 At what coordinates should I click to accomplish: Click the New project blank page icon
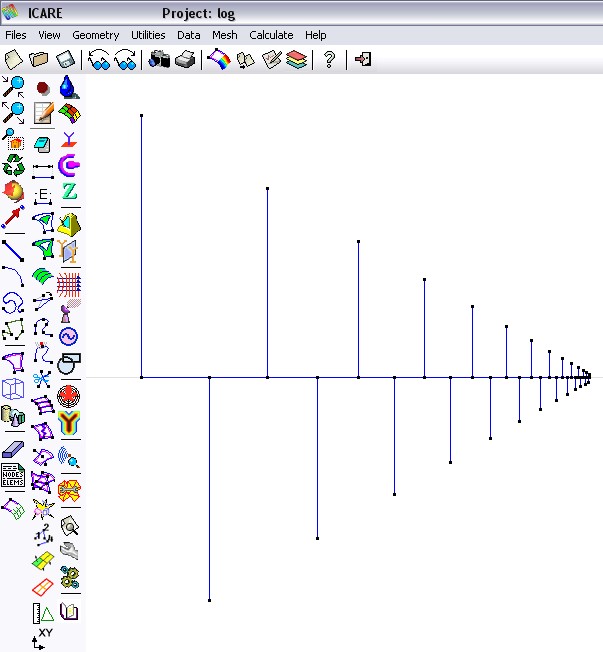[x=13, y=60]
